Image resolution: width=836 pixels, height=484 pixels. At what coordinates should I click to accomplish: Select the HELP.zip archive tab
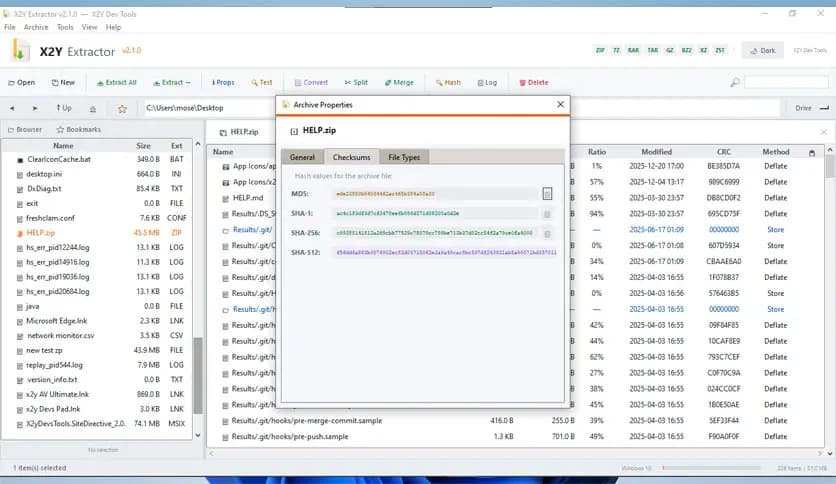click(239, 132)
